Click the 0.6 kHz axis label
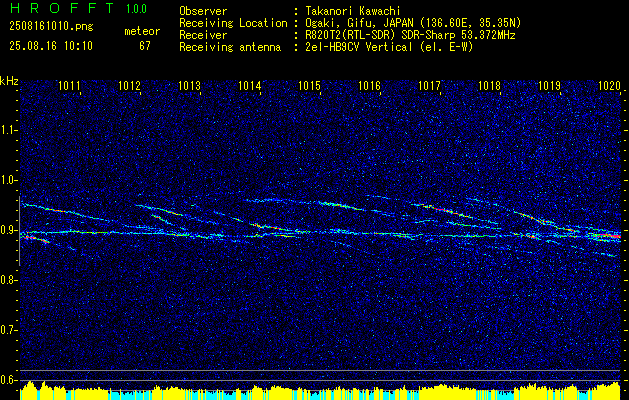The height and width of the screenshot is (400, 629). (9, 380)
